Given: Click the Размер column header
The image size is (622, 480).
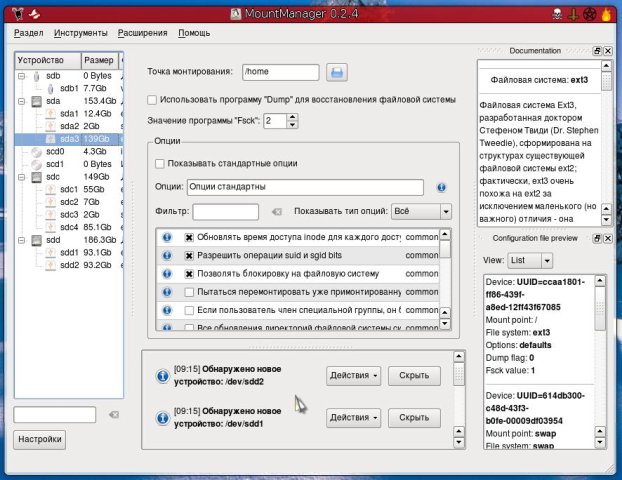Looking at the screenshot, I should pyautogui.click(x=100, y=60).
